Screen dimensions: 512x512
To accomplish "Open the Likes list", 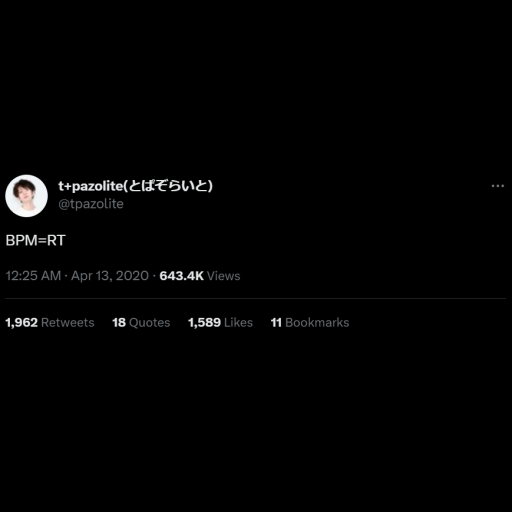I will 238,322.
